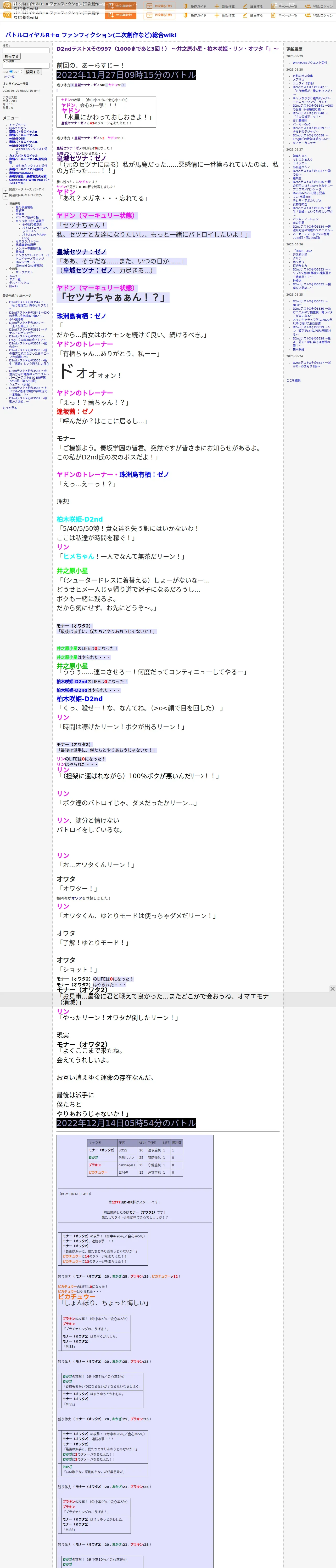The width and height of the screenshot is (336, 1568).
Task: Open 血の伯爵 in 更新履歴
Action: point(298,223)
